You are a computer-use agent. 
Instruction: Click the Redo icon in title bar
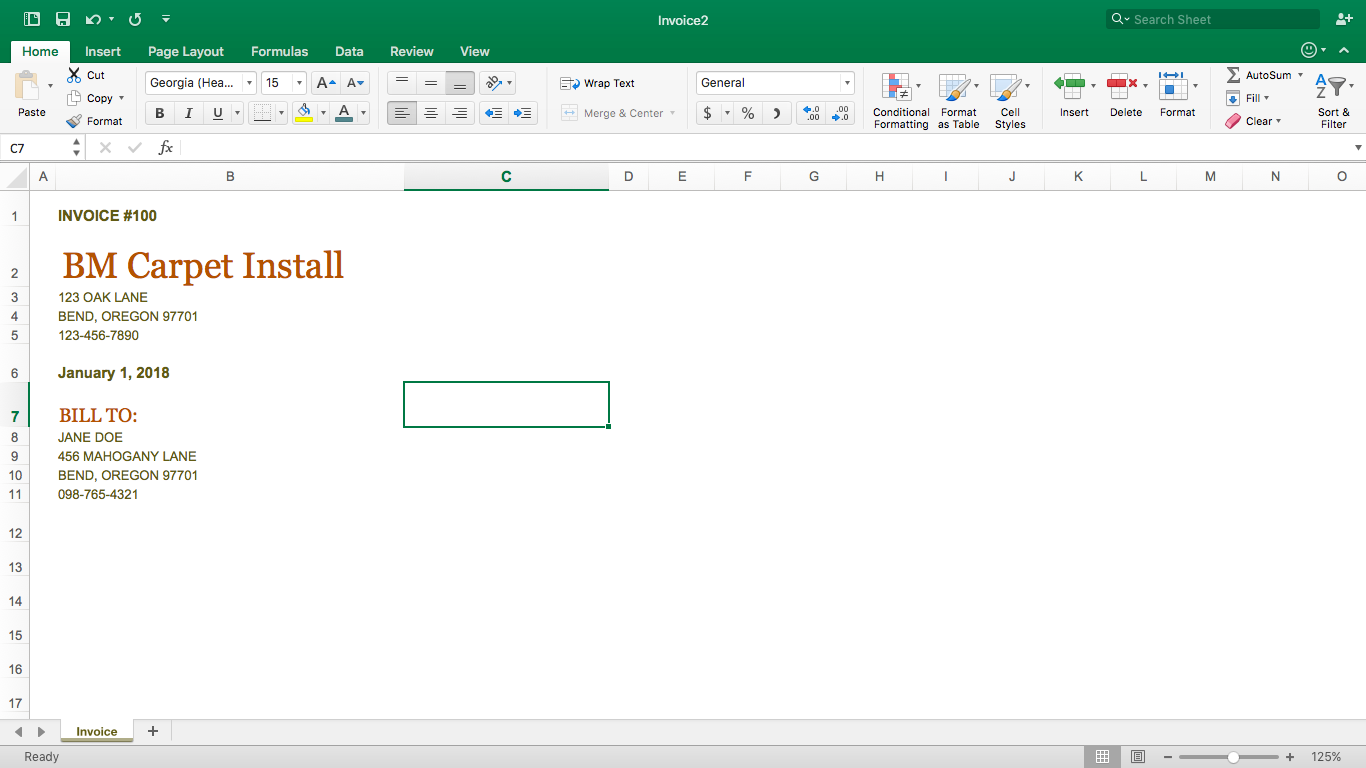point(135,19)
